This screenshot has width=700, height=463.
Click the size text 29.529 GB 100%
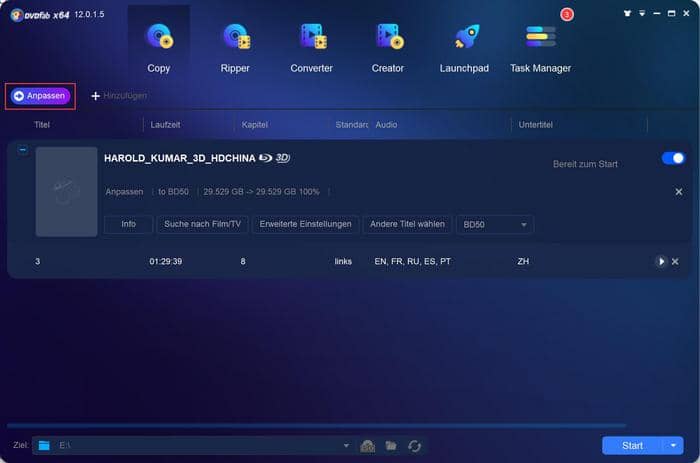coord(261,192)
